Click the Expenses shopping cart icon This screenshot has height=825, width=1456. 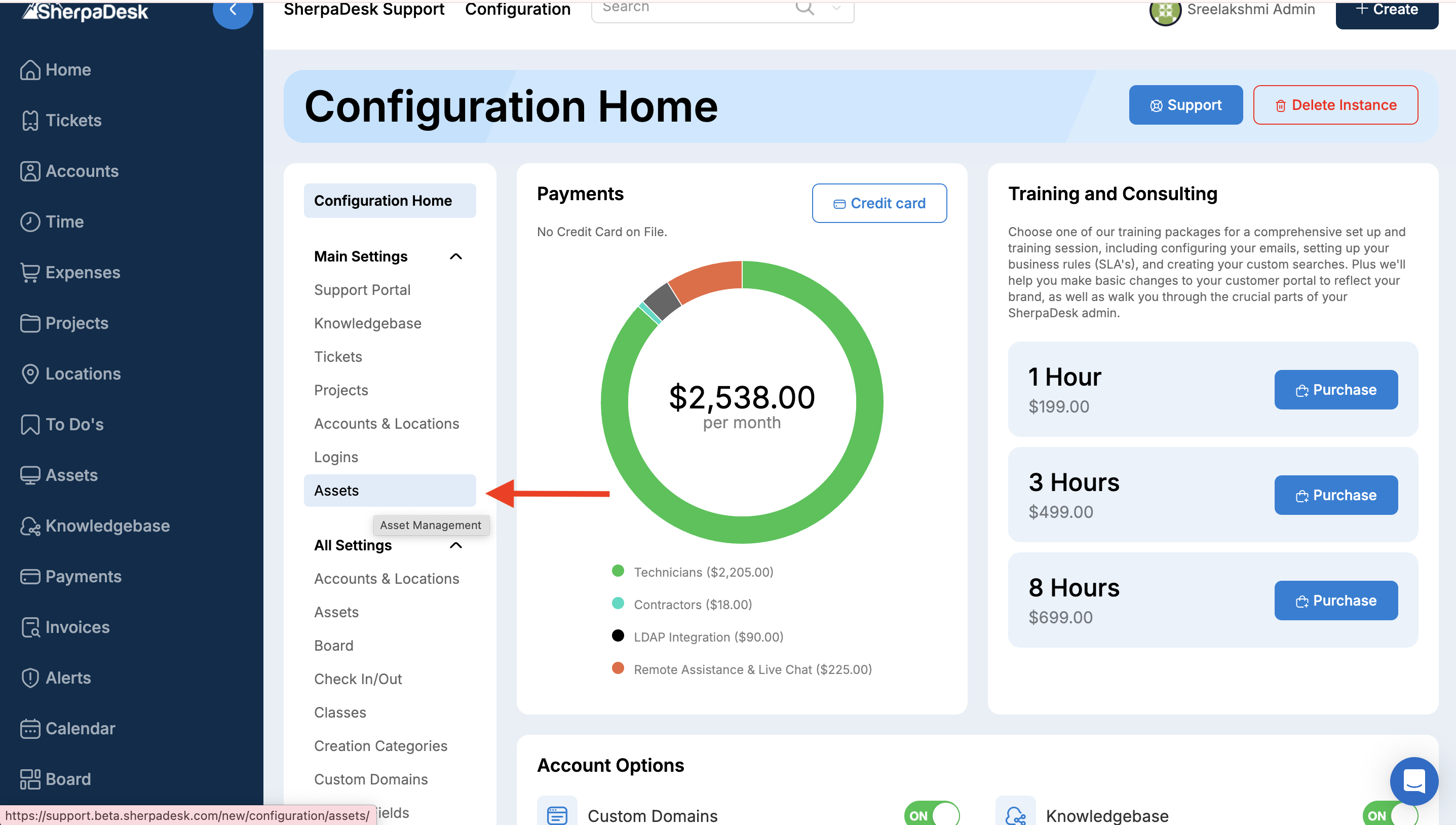(x=29, y=273)
